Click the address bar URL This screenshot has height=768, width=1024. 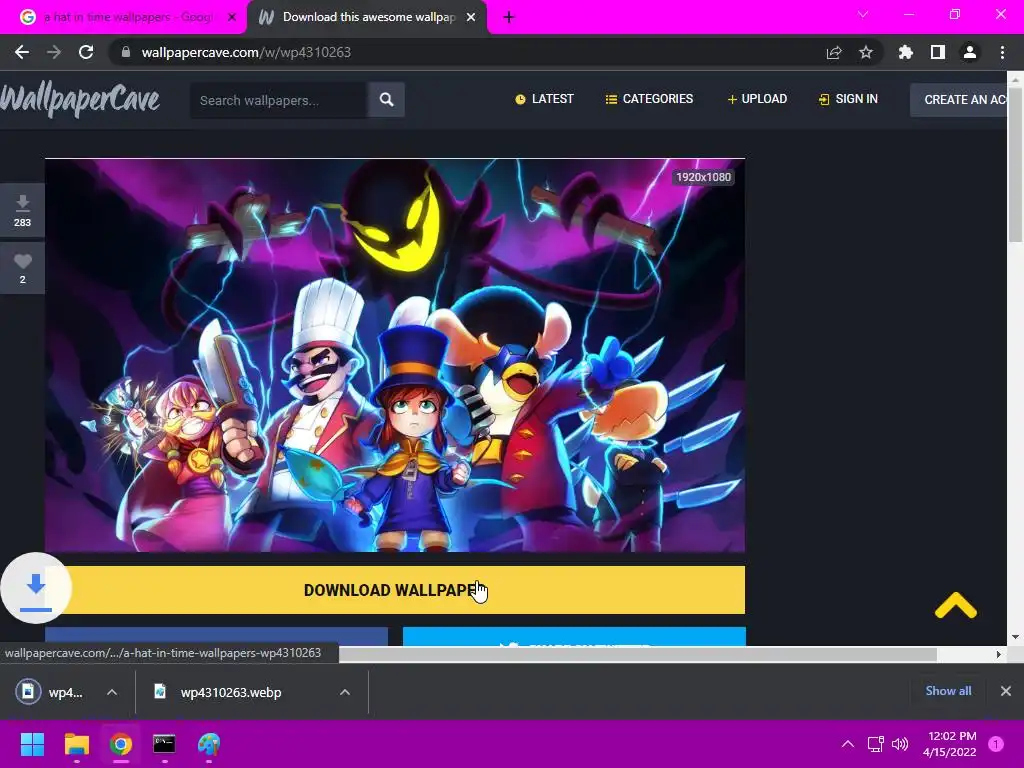(x=246, y=52)
